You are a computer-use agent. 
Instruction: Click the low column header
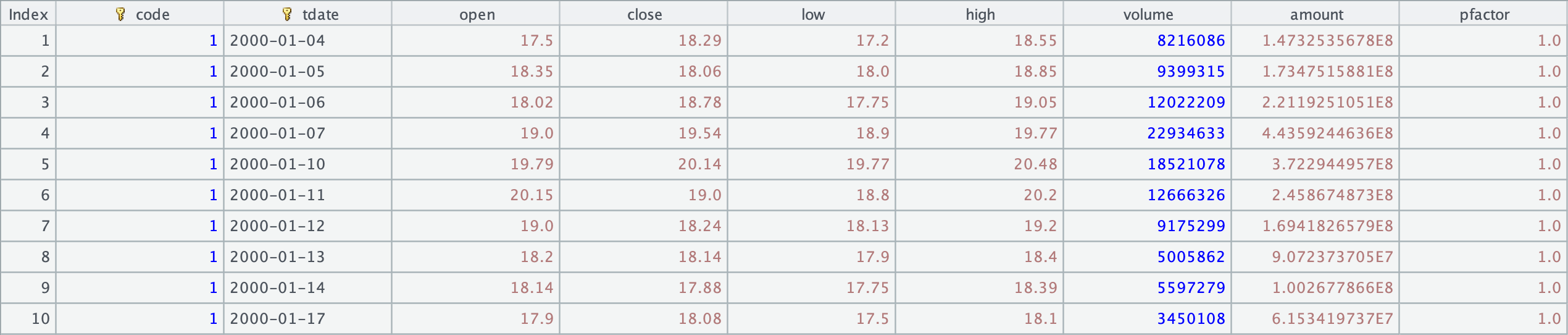812,14
